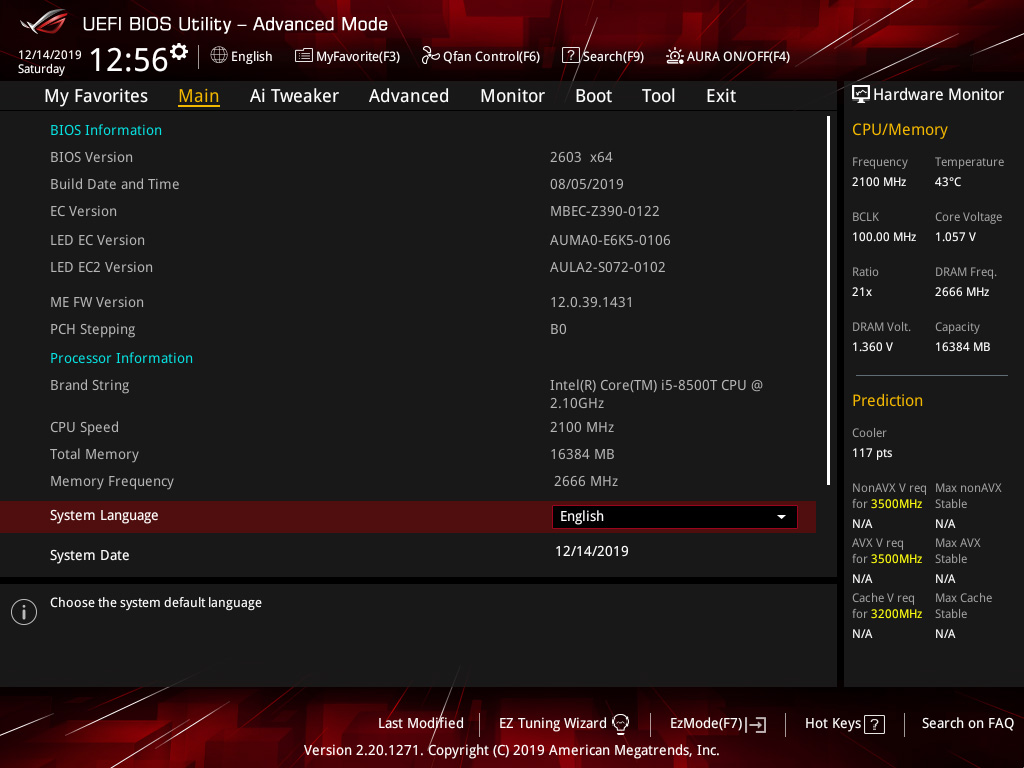Click the Hot Keys question mark icon
The width and height of the screenshot is (1024, 768).
click(x=874, y=724)
